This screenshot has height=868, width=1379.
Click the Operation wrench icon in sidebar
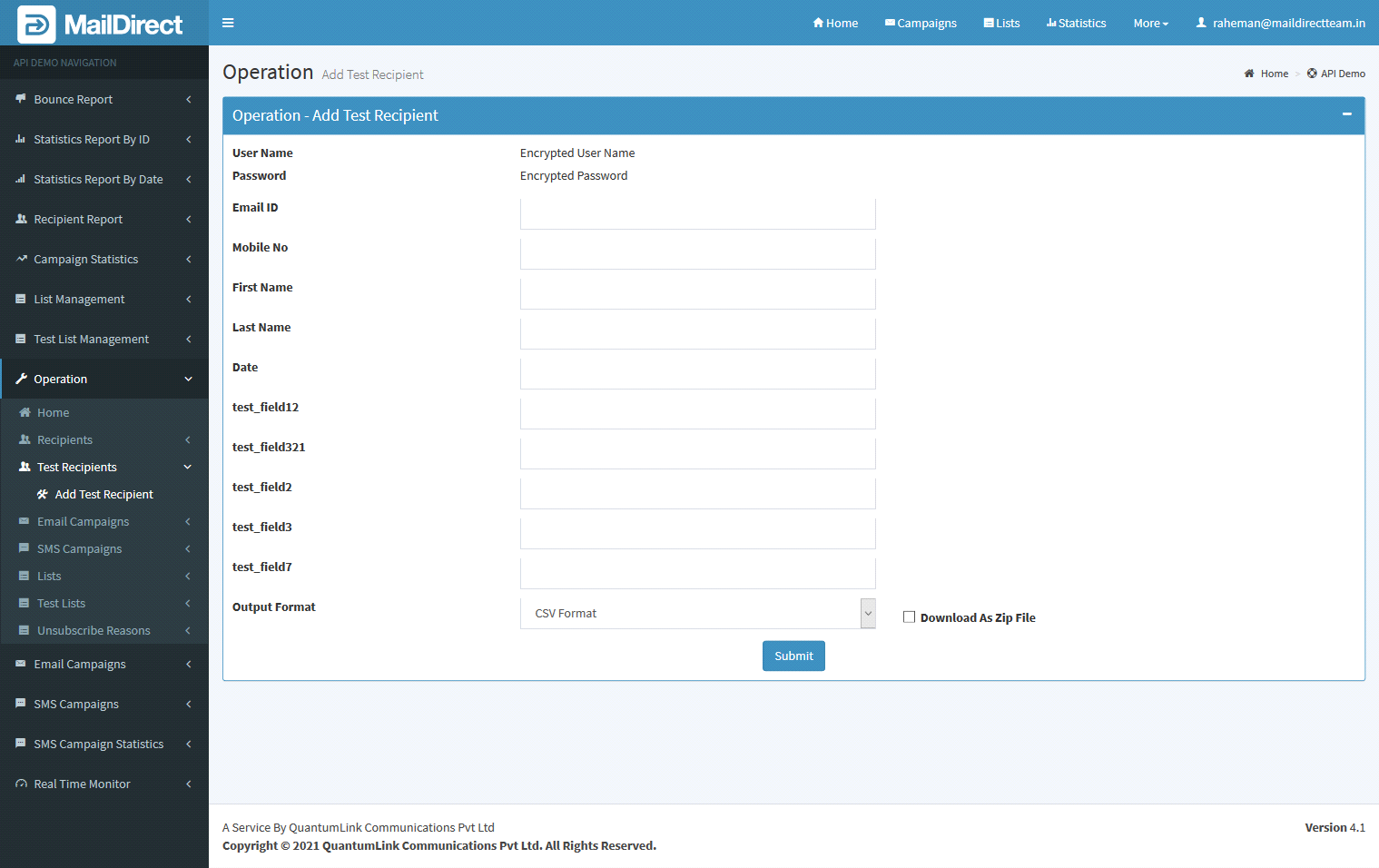(21, 379)
